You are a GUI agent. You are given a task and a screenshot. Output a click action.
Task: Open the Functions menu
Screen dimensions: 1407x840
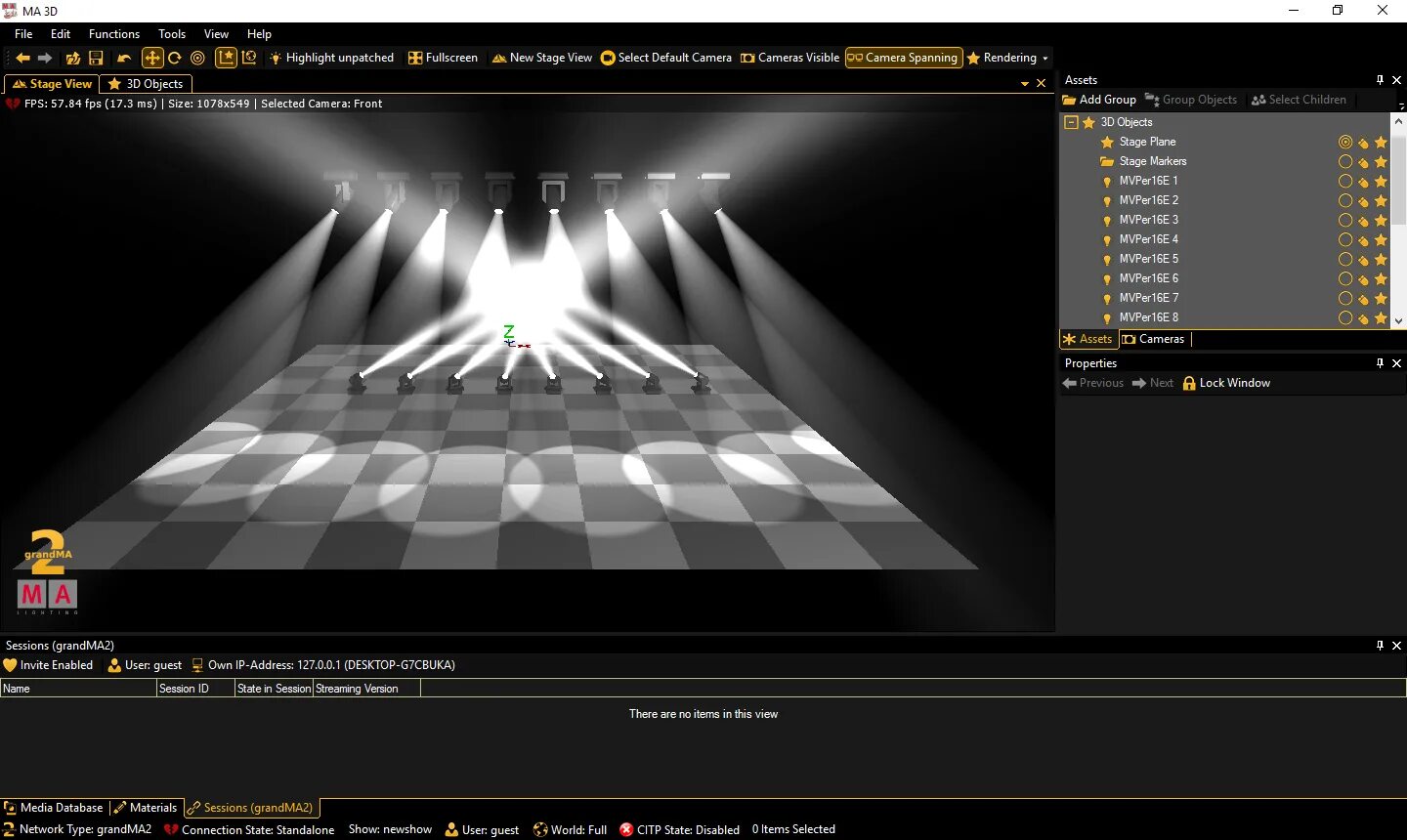(x=114, y=34)
